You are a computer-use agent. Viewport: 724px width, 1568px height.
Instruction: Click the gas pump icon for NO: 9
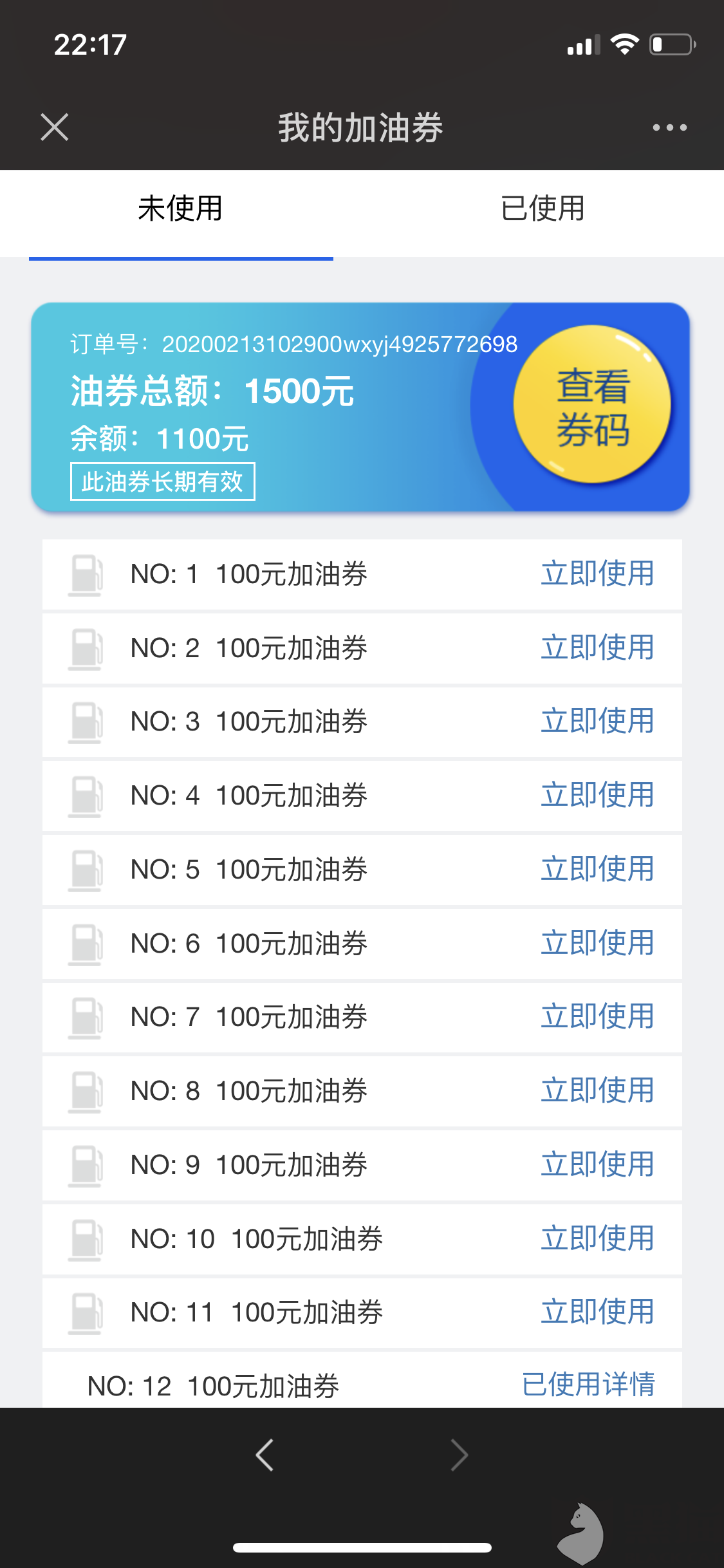click(86, 1166)
